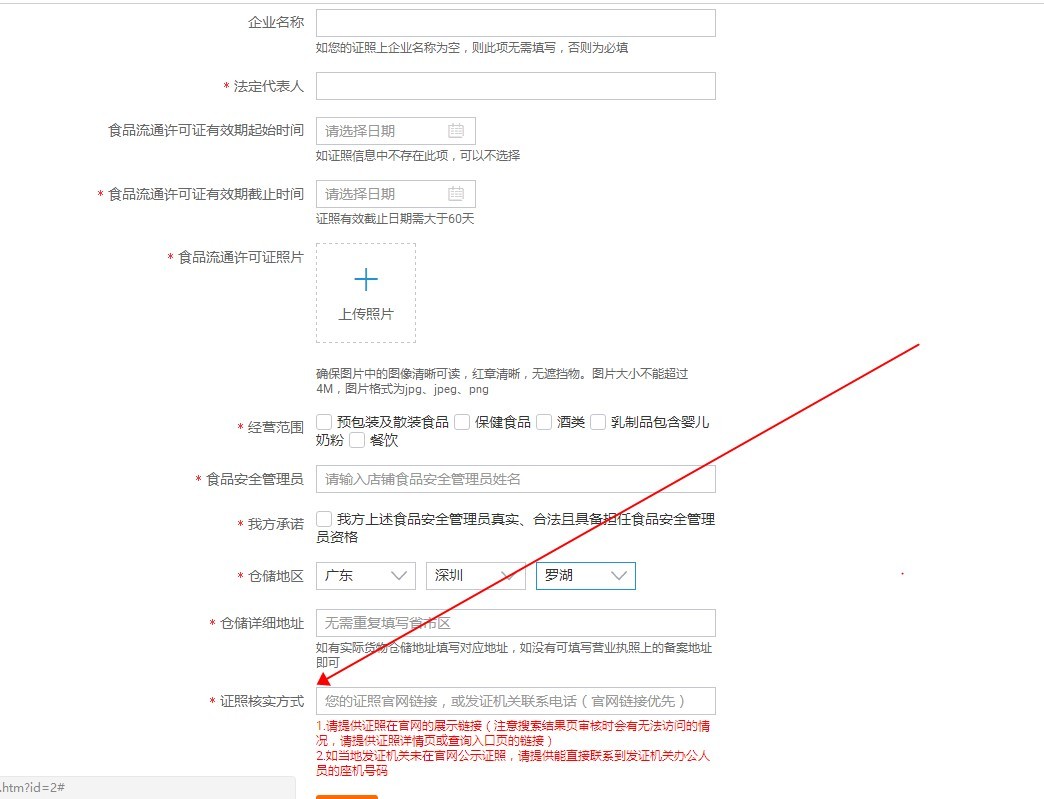The width and height of the screenshot is (1044, 799).
Task: Open the 有效期起始时间 date picker field
Action: tap(395, 131)
